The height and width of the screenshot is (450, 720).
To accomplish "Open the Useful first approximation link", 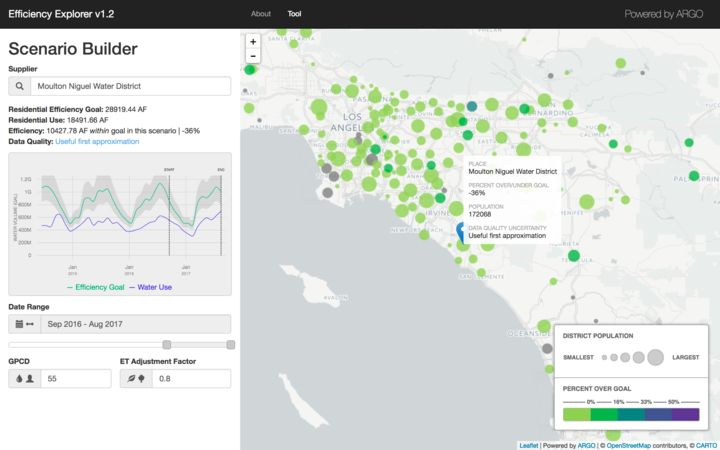I will 97,142.
